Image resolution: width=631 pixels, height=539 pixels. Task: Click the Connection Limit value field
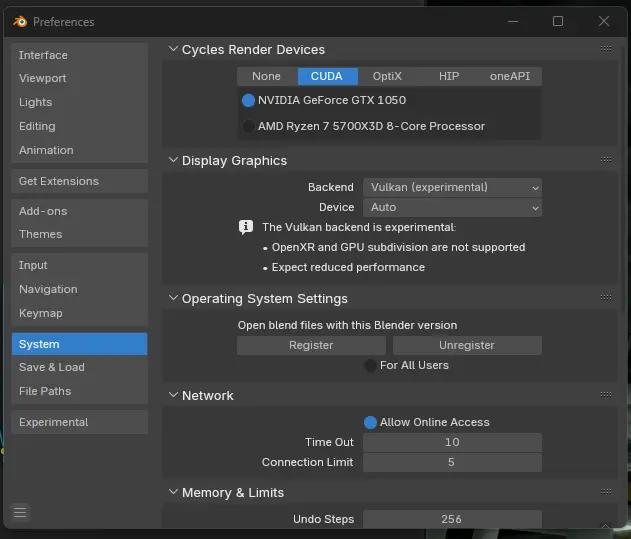coord(452,463)
